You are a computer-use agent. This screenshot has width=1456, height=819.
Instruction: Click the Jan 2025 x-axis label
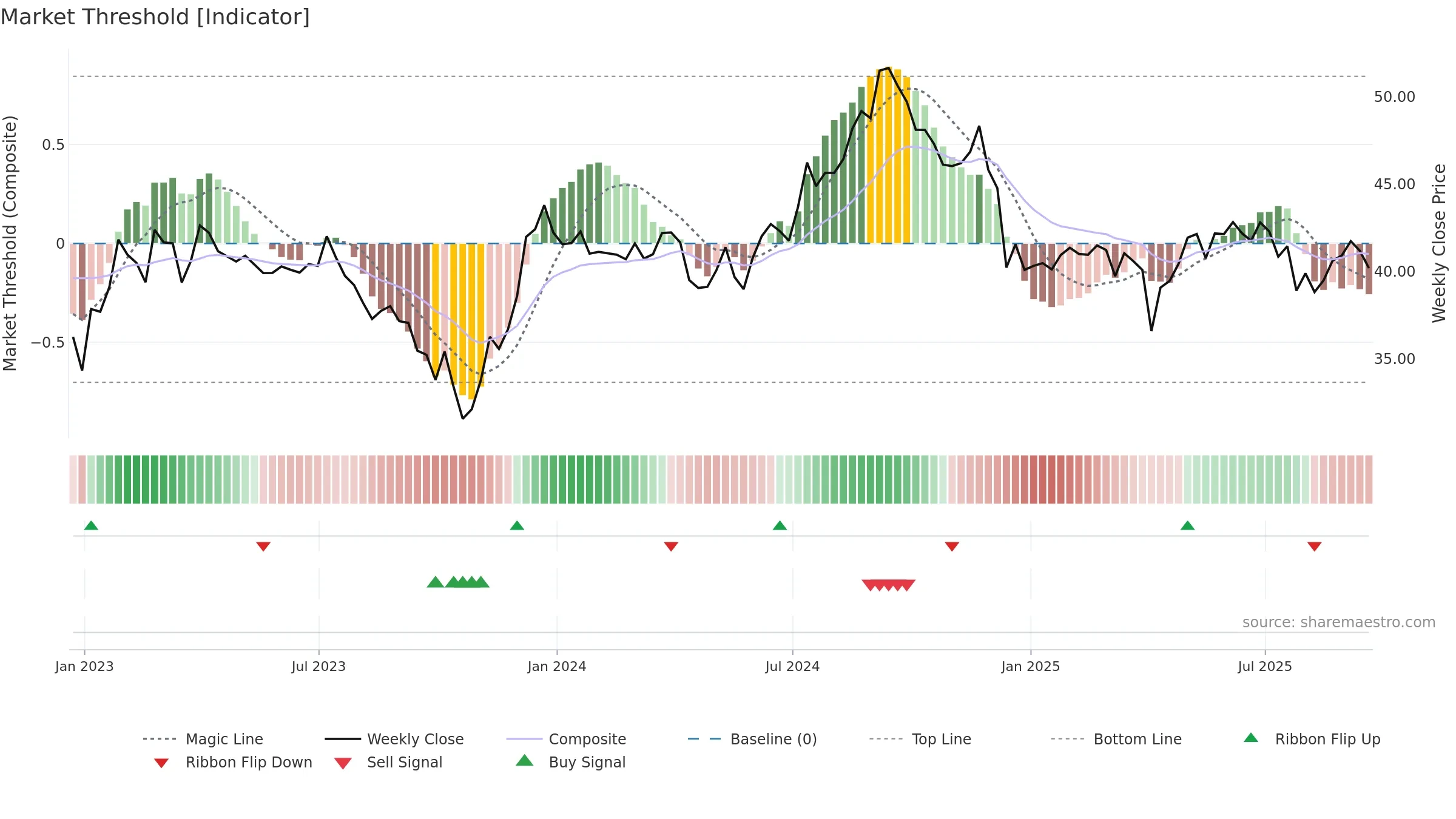(x=1031, y=667)
